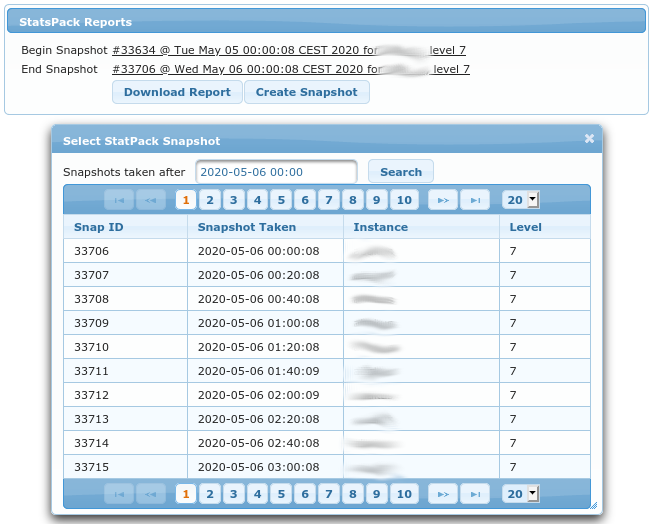The image size is (652, 524).
Task: Go to first page in bottom paginator
Action: coord(119,494)
